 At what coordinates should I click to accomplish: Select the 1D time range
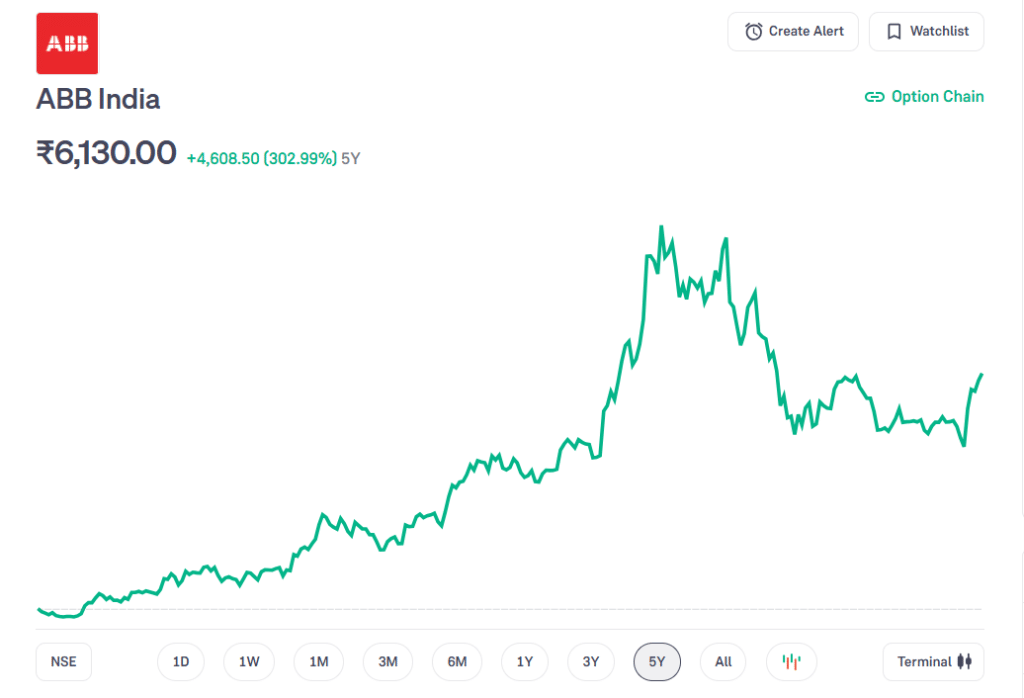181,661
